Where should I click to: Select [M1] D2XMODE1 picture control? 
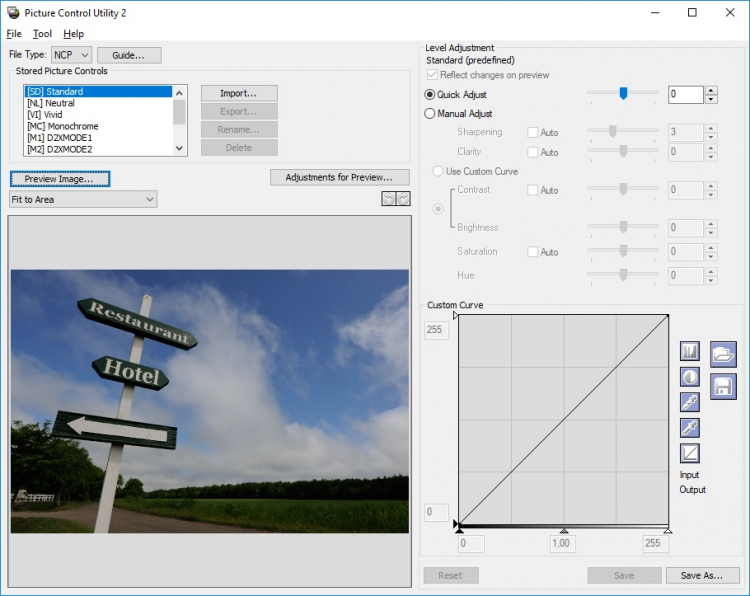click(99, 137)
